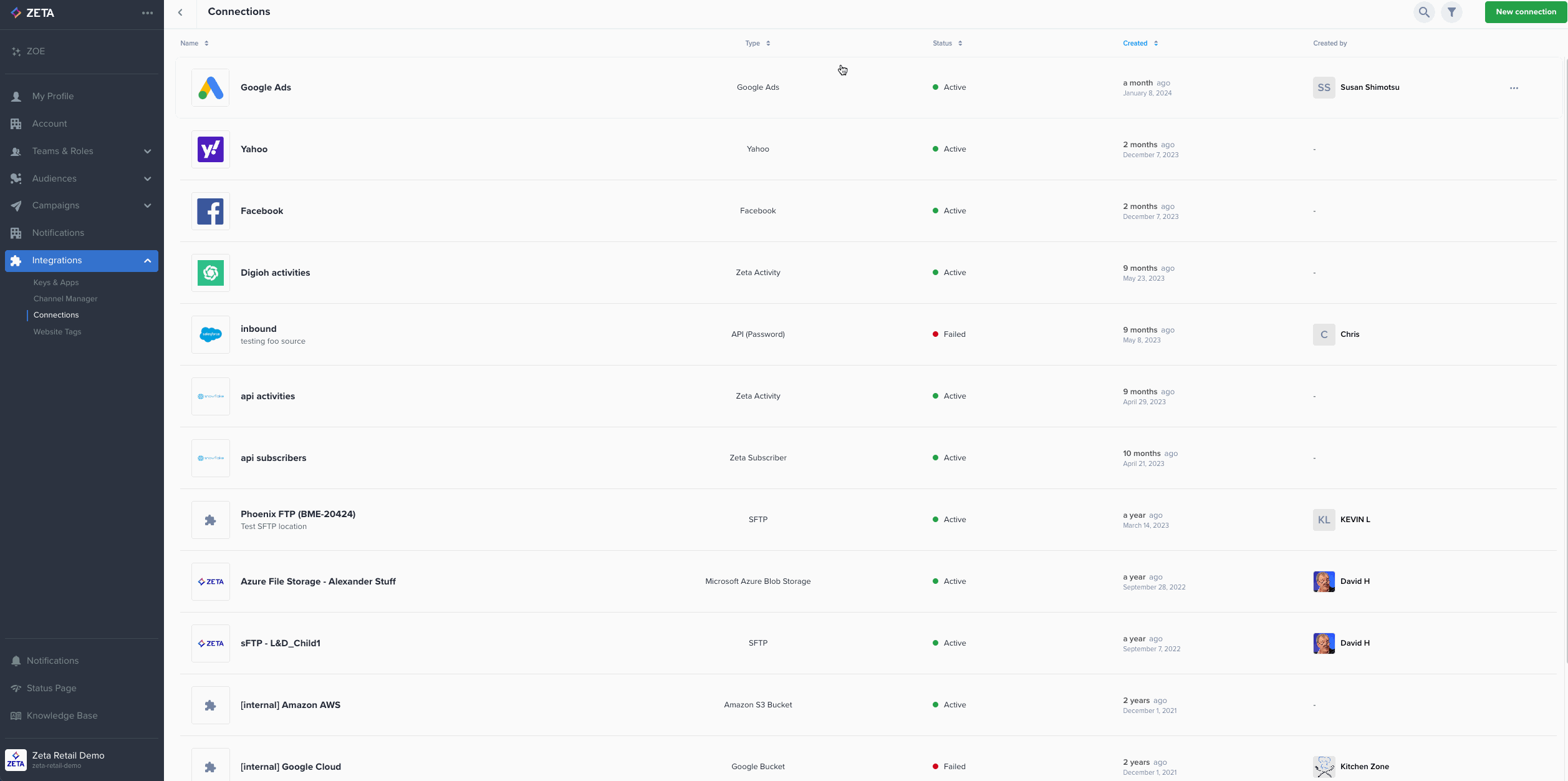Click the back arrow beside Connections
Screen dimensions: 1568x781
click(x=180, y=12)
